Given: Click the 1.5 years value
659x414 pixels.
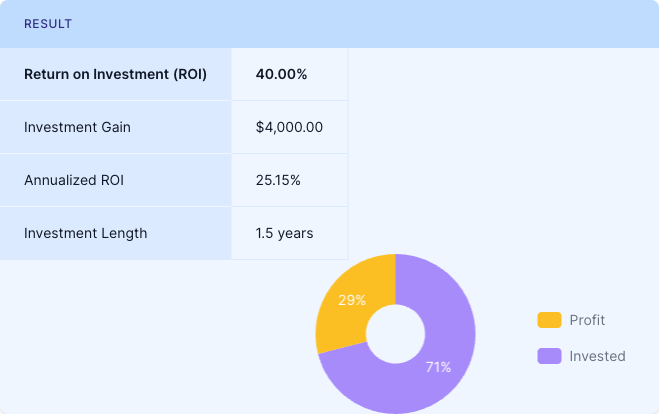Looking at the screenshot, I should pyautogui.click(x=284, y=233).
